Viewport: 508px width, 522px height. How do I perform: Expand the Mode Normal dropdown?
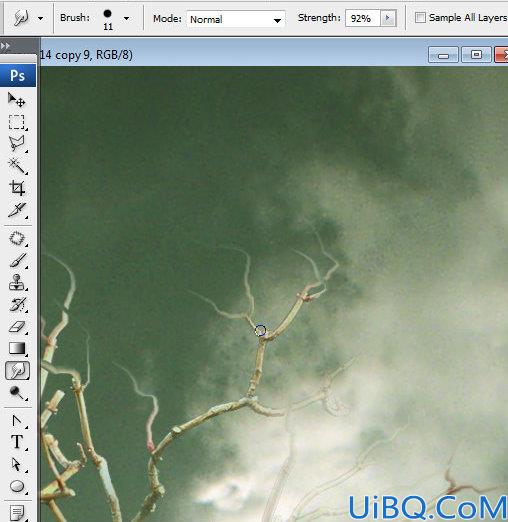tap(236, 19)
